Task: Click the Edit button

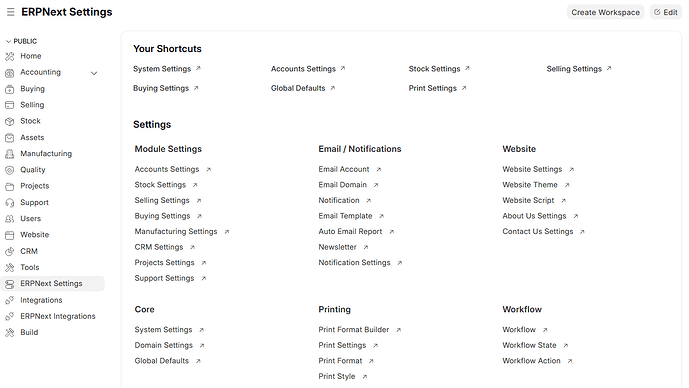Action: tap(666, 12)
